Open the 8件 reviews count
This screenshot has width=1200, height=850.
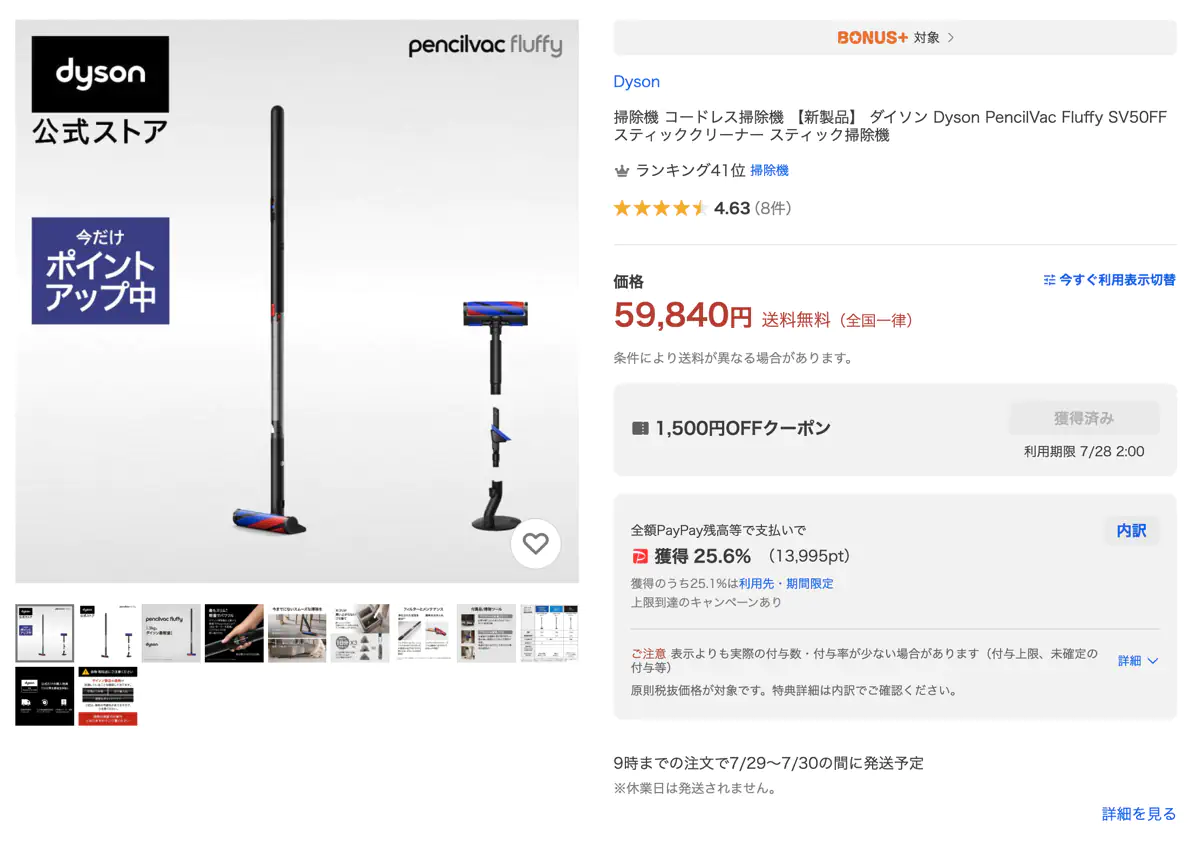[x=774, y=208]
